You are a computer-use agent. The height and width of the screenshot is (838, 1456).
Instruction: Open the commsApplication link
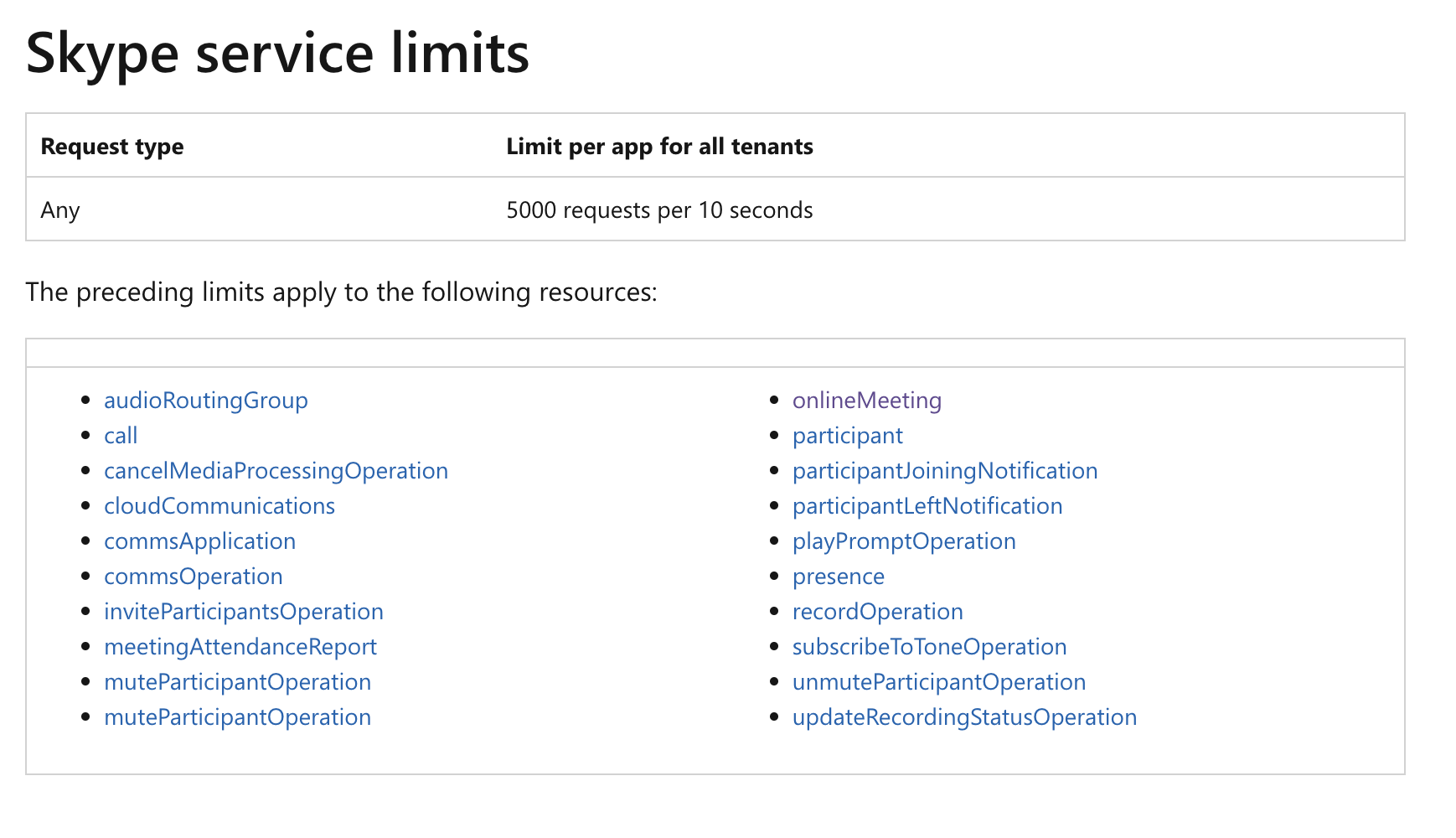click(199, 541)
